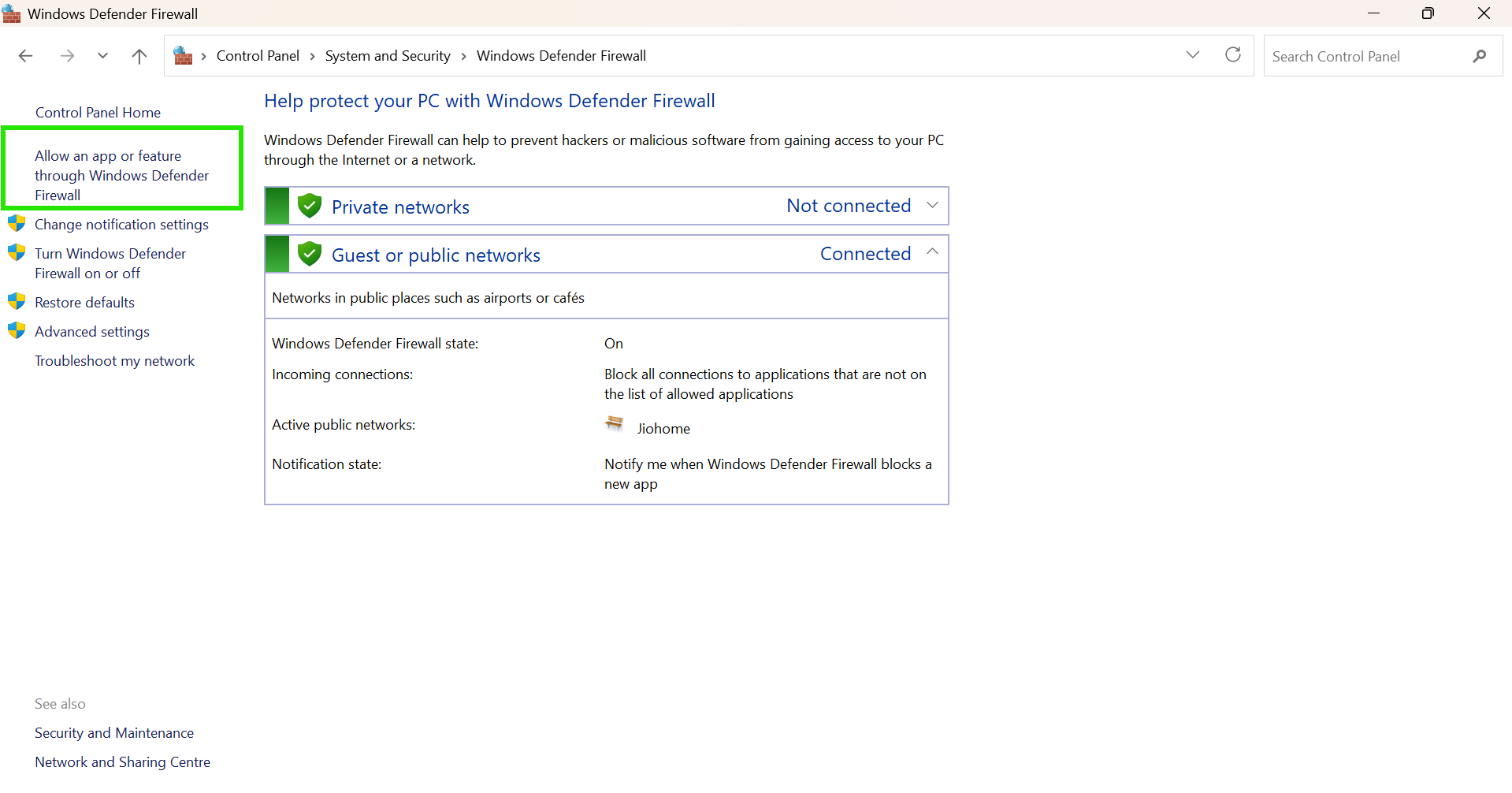This screenshot has height=793, width=1512.
Task: Expand chevron after Control Panel breadcrumb
Action: pyautogui.click(x=312, y=56)
